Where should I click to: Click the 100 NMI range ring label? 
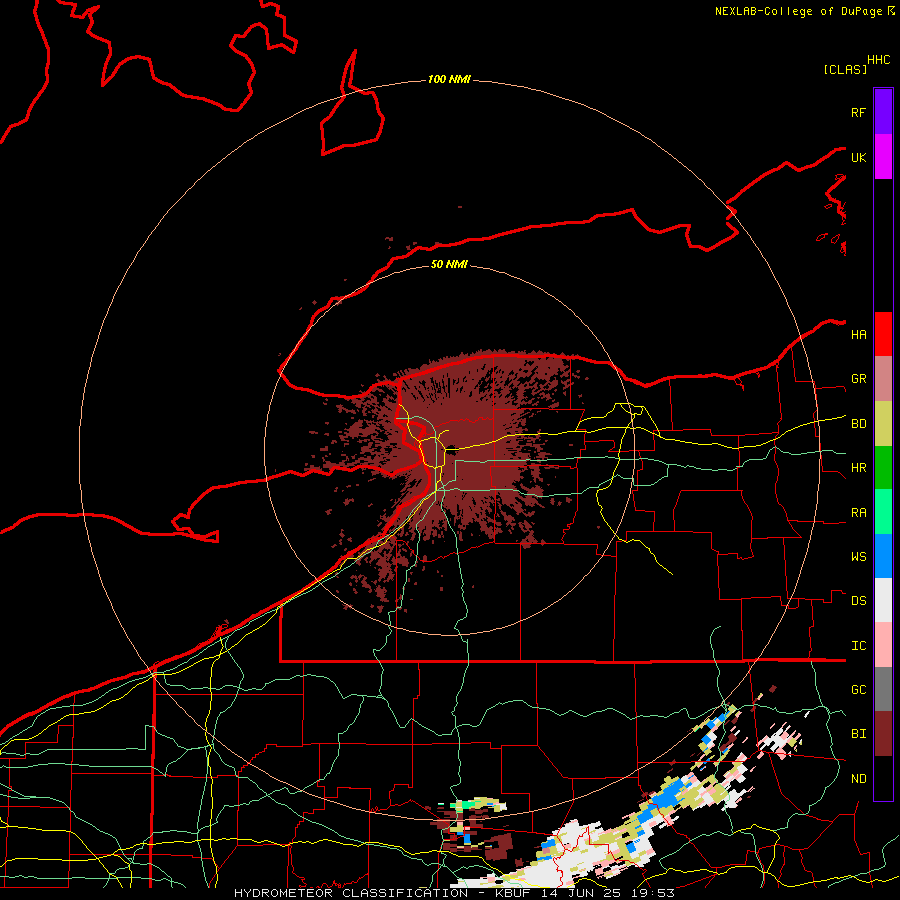(449, 79)
